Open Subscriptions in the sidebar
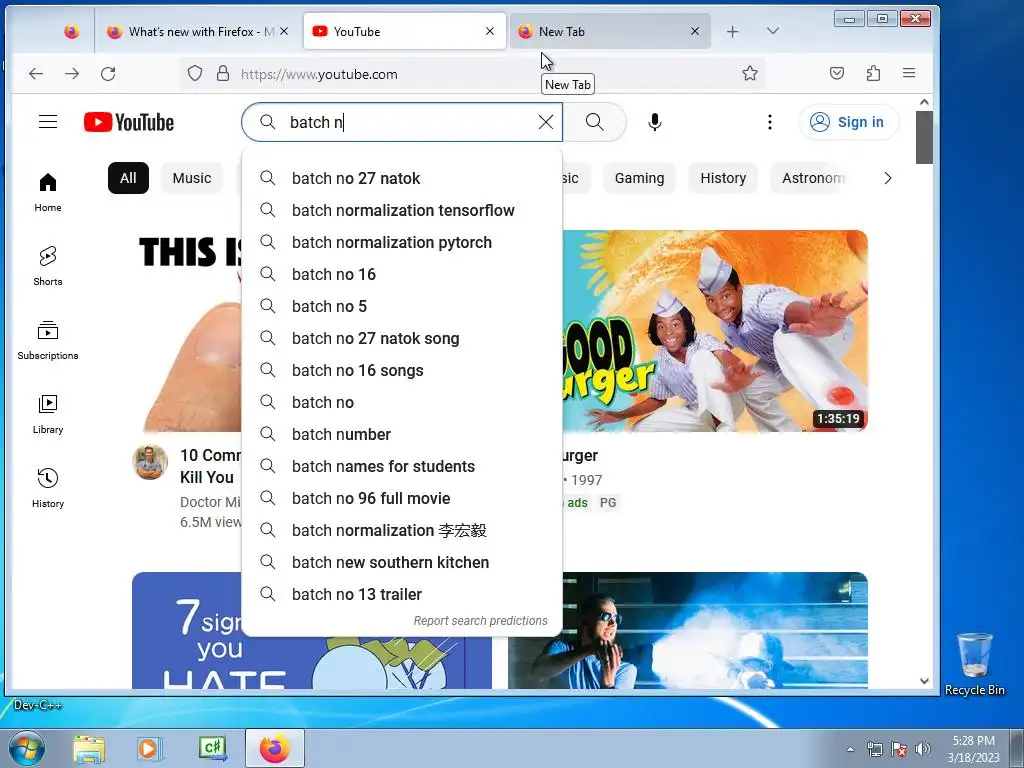The image size is (1024, 768). (x=48, y=340)
